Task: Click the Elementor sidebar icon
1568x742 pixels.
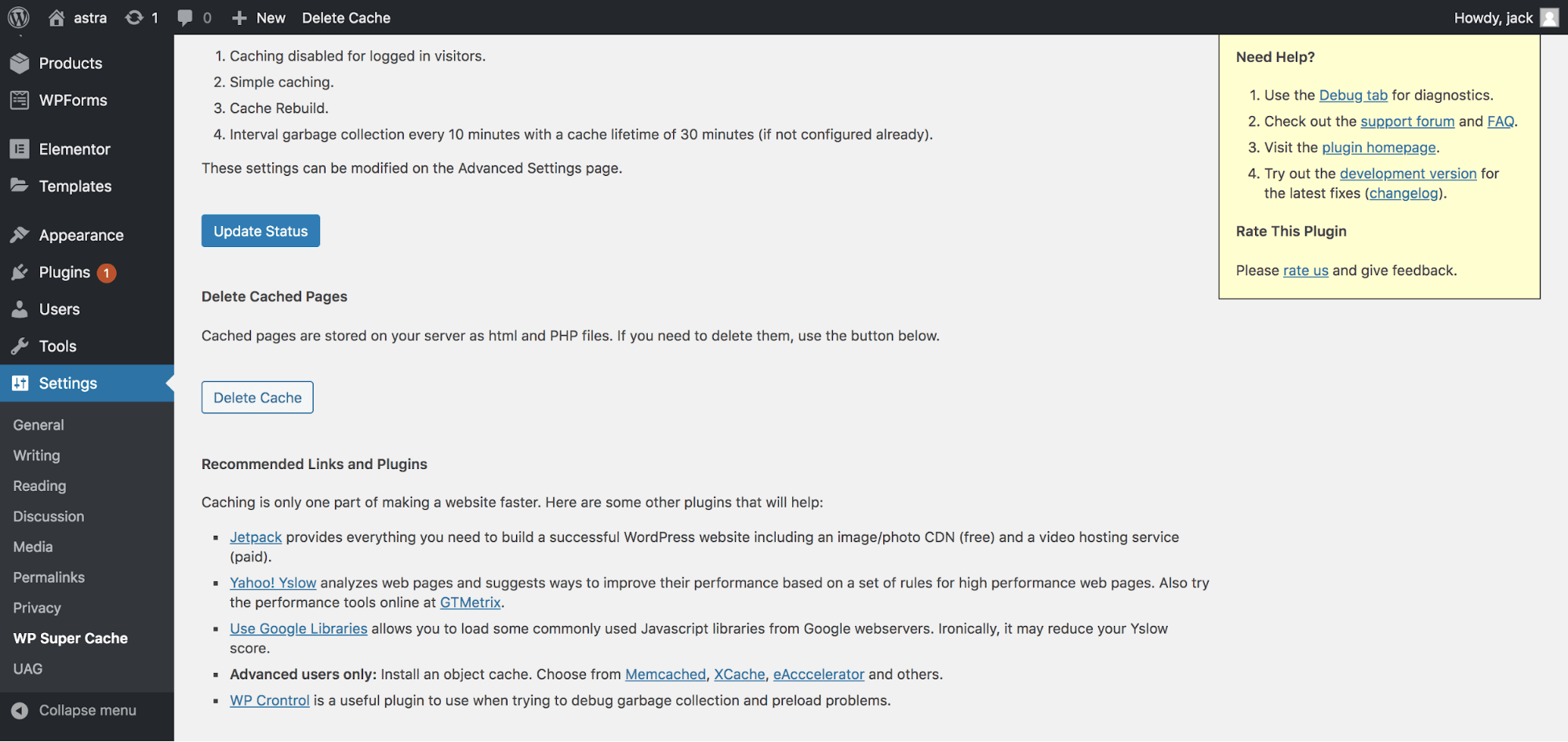Action: [x=20, y=149]
